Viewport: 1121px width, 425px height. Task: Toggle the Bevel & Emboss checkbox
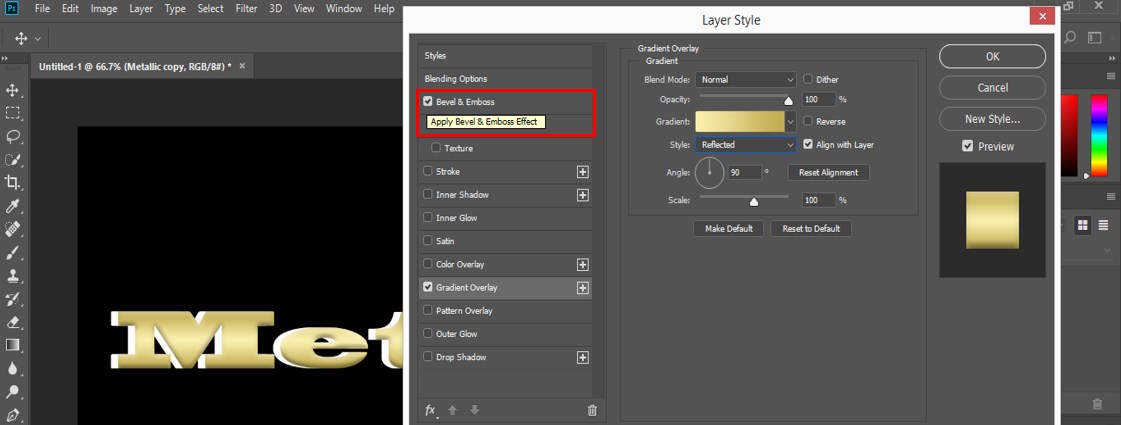(x=428, y=102)
